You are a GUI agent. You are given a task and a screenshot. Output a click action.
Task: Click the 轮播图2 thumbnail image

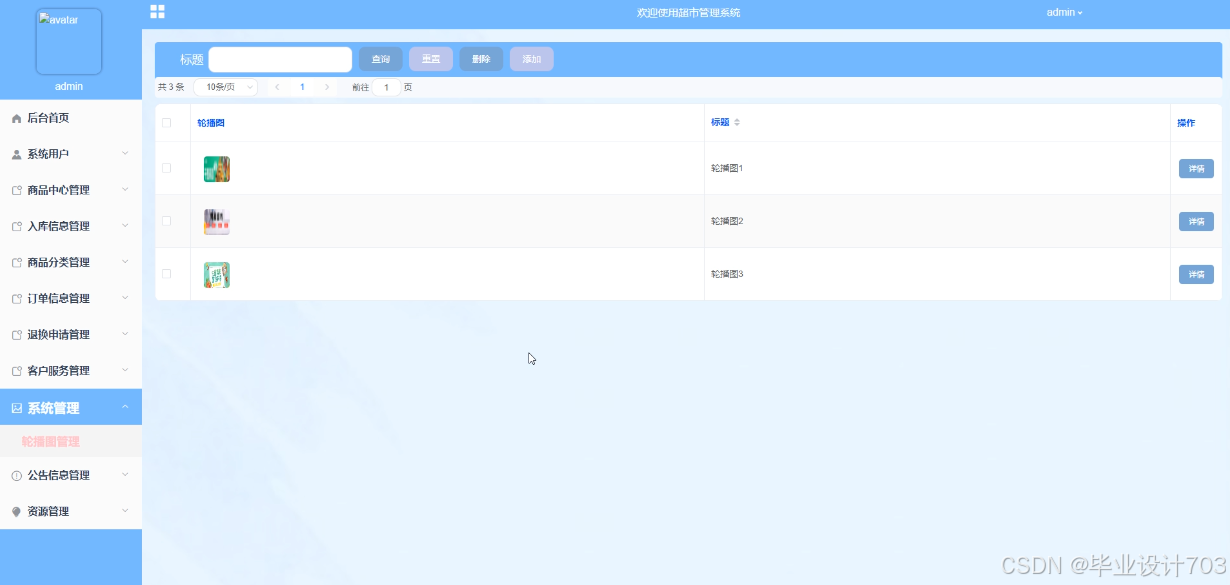coord(217,222)
